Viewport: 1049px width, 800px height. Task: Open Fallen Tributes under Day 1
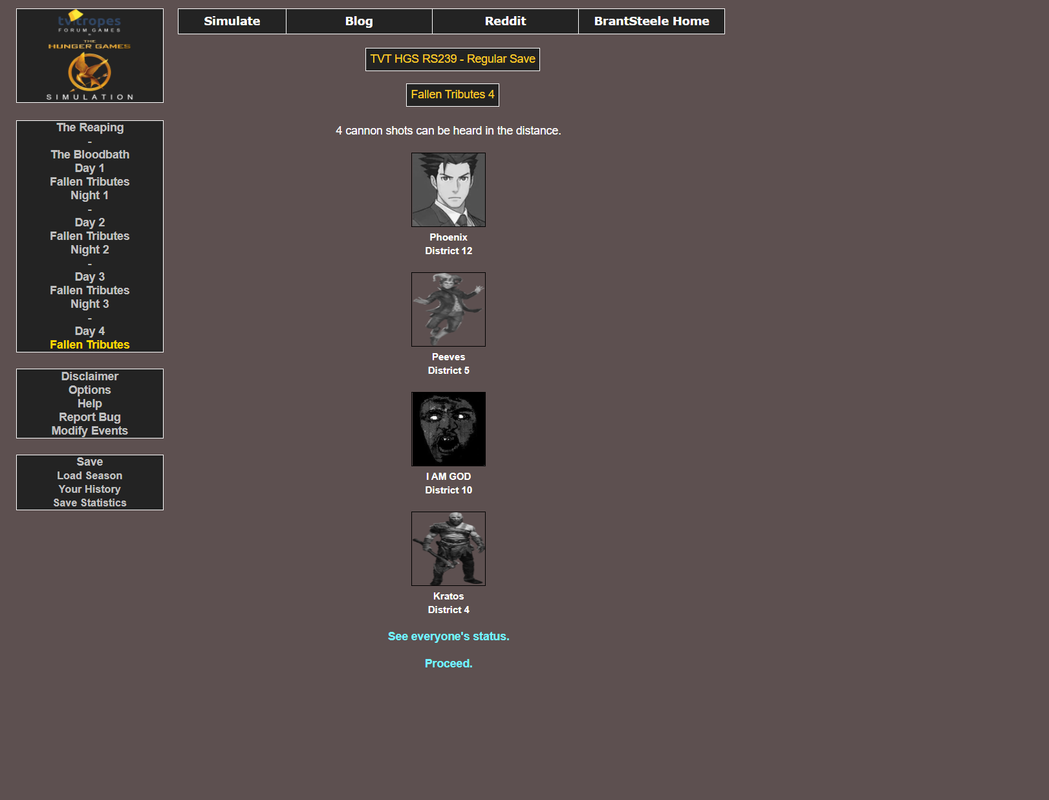click(x=90, y=181)
